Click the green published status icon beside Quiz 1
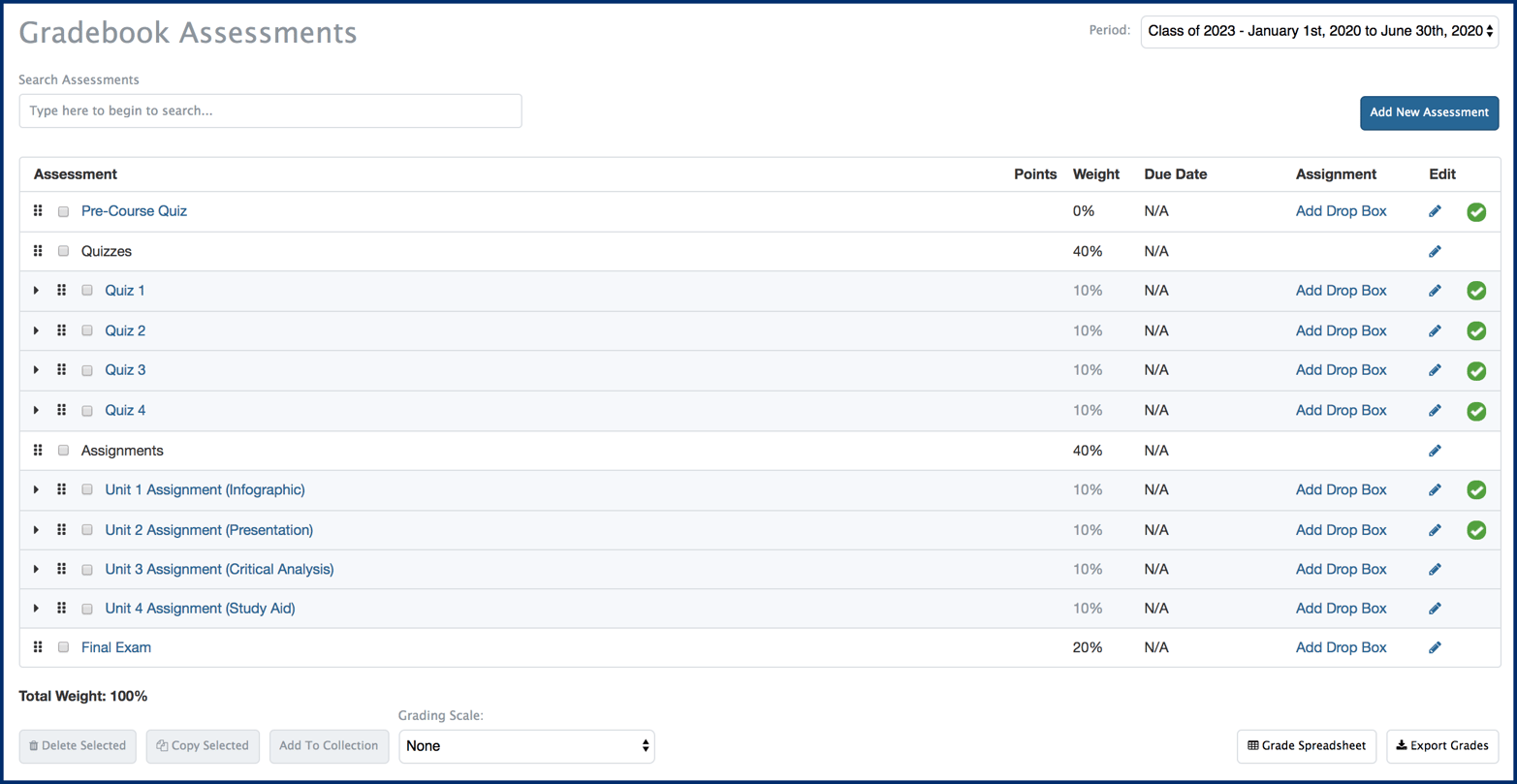 click(x=1476, y=290)
